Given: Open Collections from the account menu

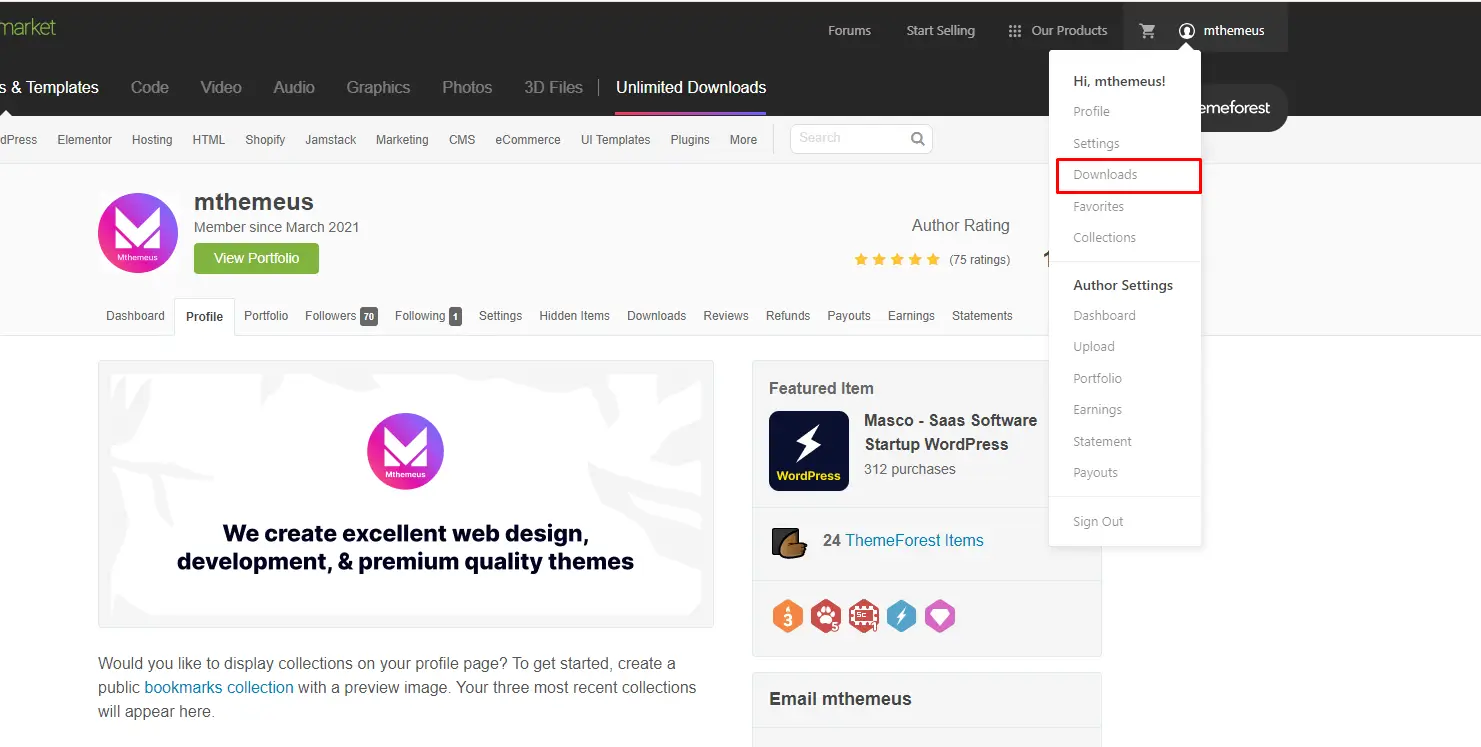Looking at the screenshot, I should tap(1104, 238).
